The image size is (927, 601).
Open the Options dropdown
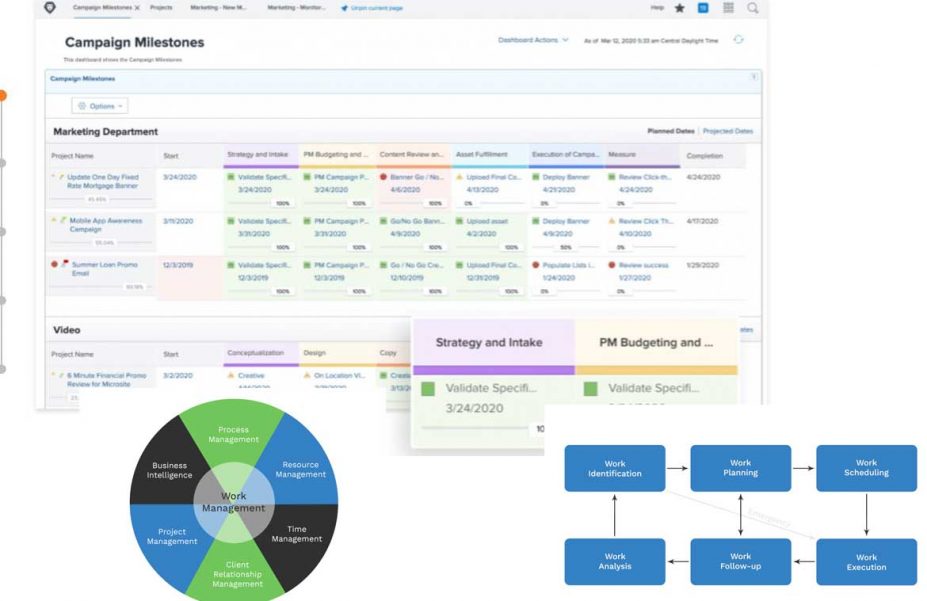(99, 105)
